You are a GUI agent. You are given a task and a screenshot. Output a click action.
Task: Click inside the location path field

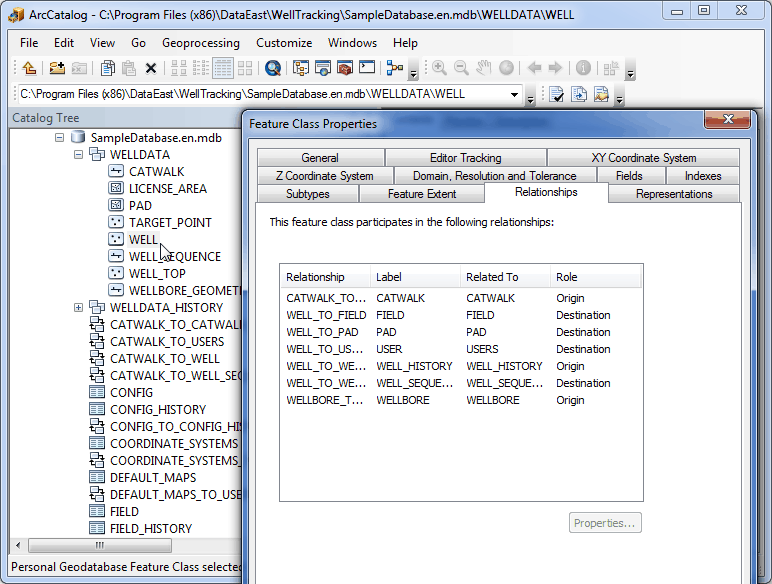[x=261, y=94]
